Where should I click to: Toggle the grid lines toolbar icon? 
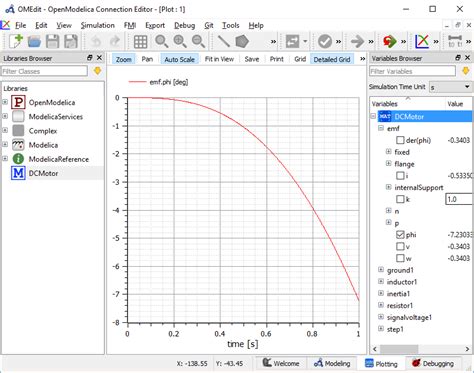tap(140, 42)
